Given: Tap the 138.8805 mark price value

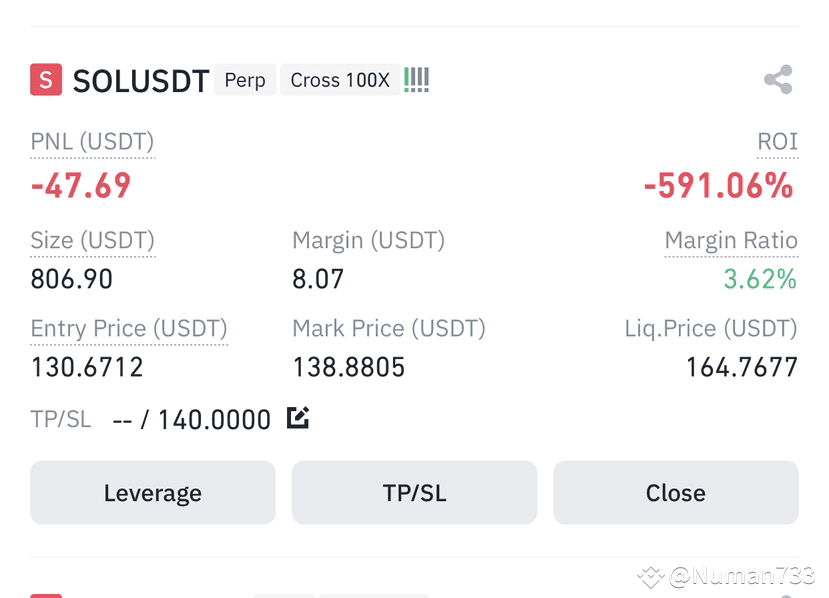Looking at the screenshot, I should coord(349,367).
